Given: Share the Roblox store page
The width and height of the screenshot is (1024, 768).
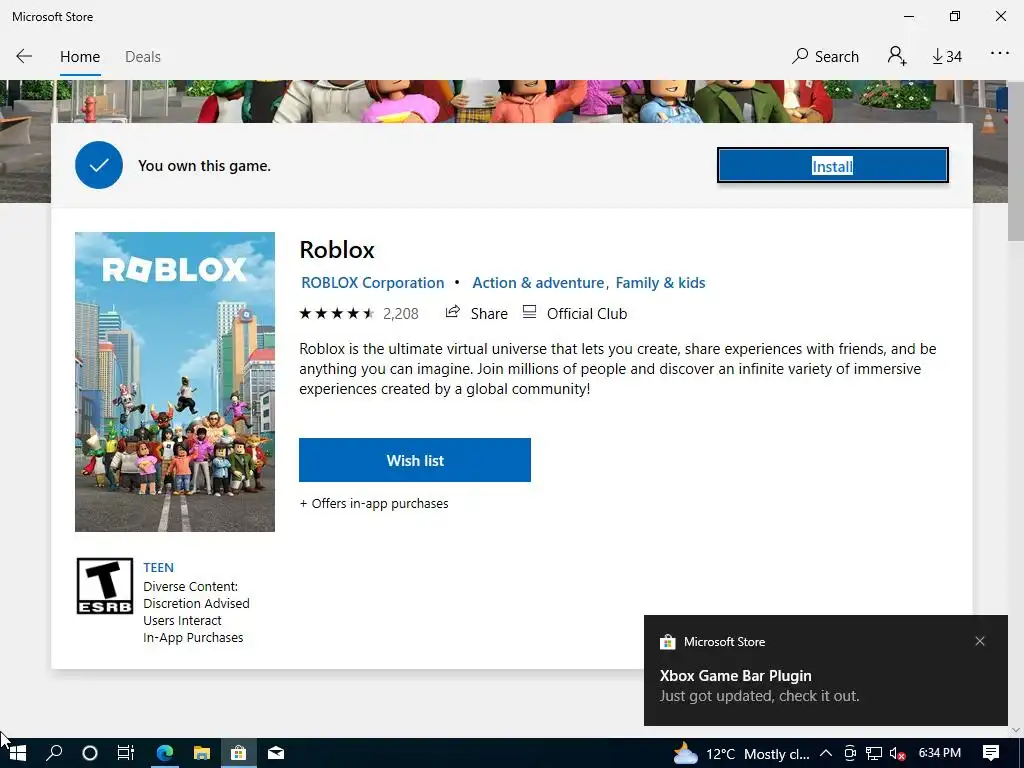Looking at the screenshot, I should [x=476, y=313].
